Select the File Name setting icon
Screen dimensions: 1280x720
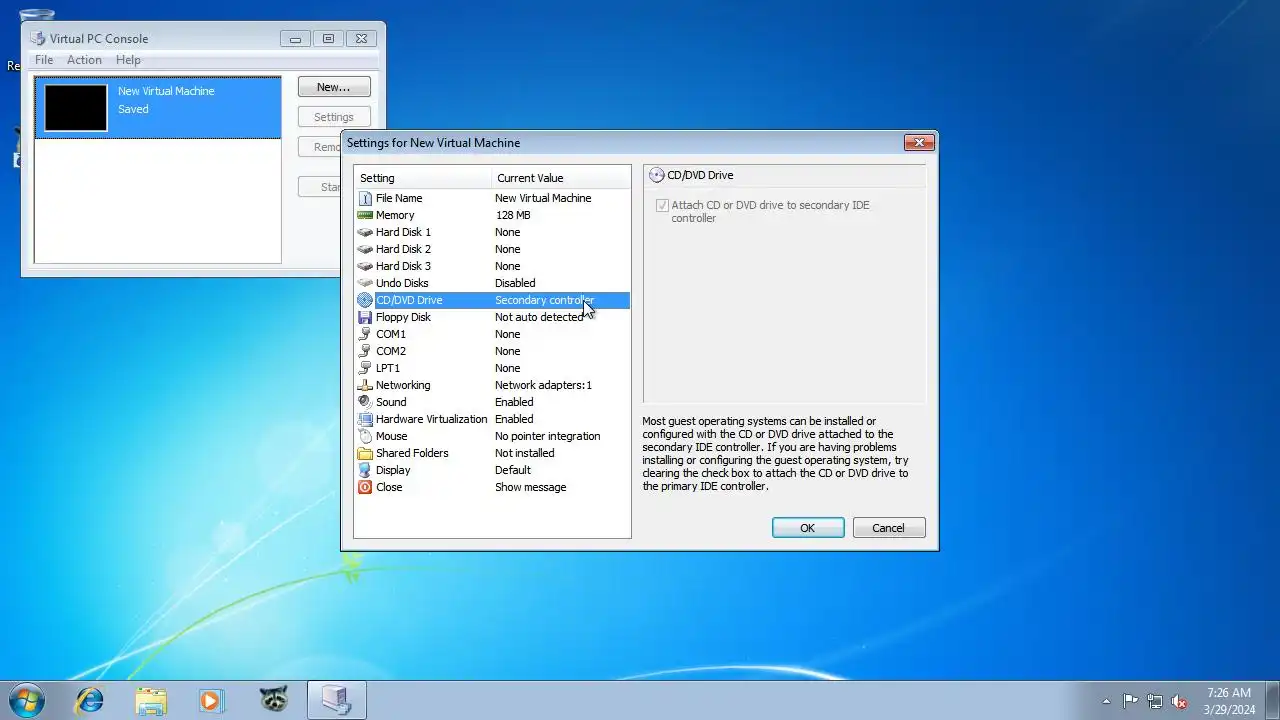pyautogui.click(x=365, y=198)
